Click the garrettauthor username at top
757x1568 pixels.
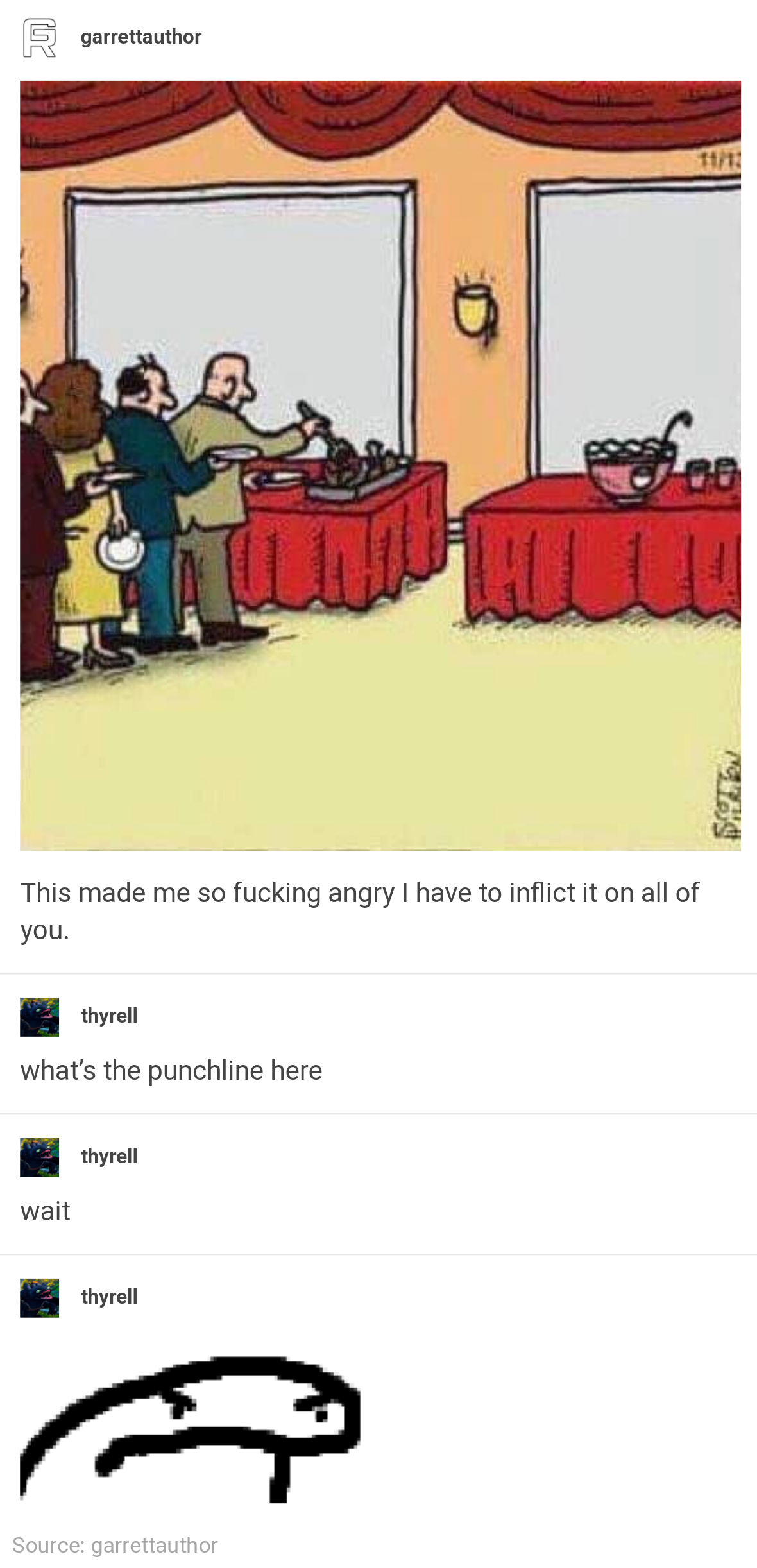point(141,37)
